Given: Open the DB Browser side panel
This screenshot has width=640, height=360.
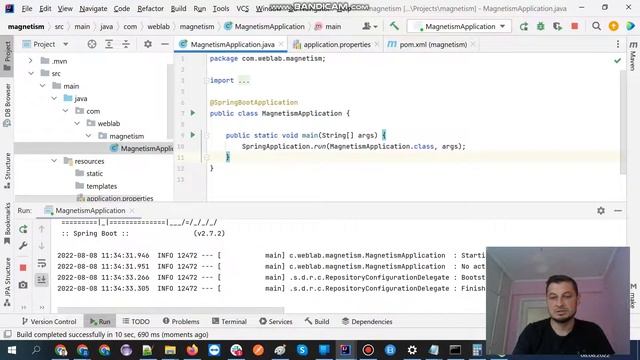Looking at the screenshot, I should coord(7,105).
